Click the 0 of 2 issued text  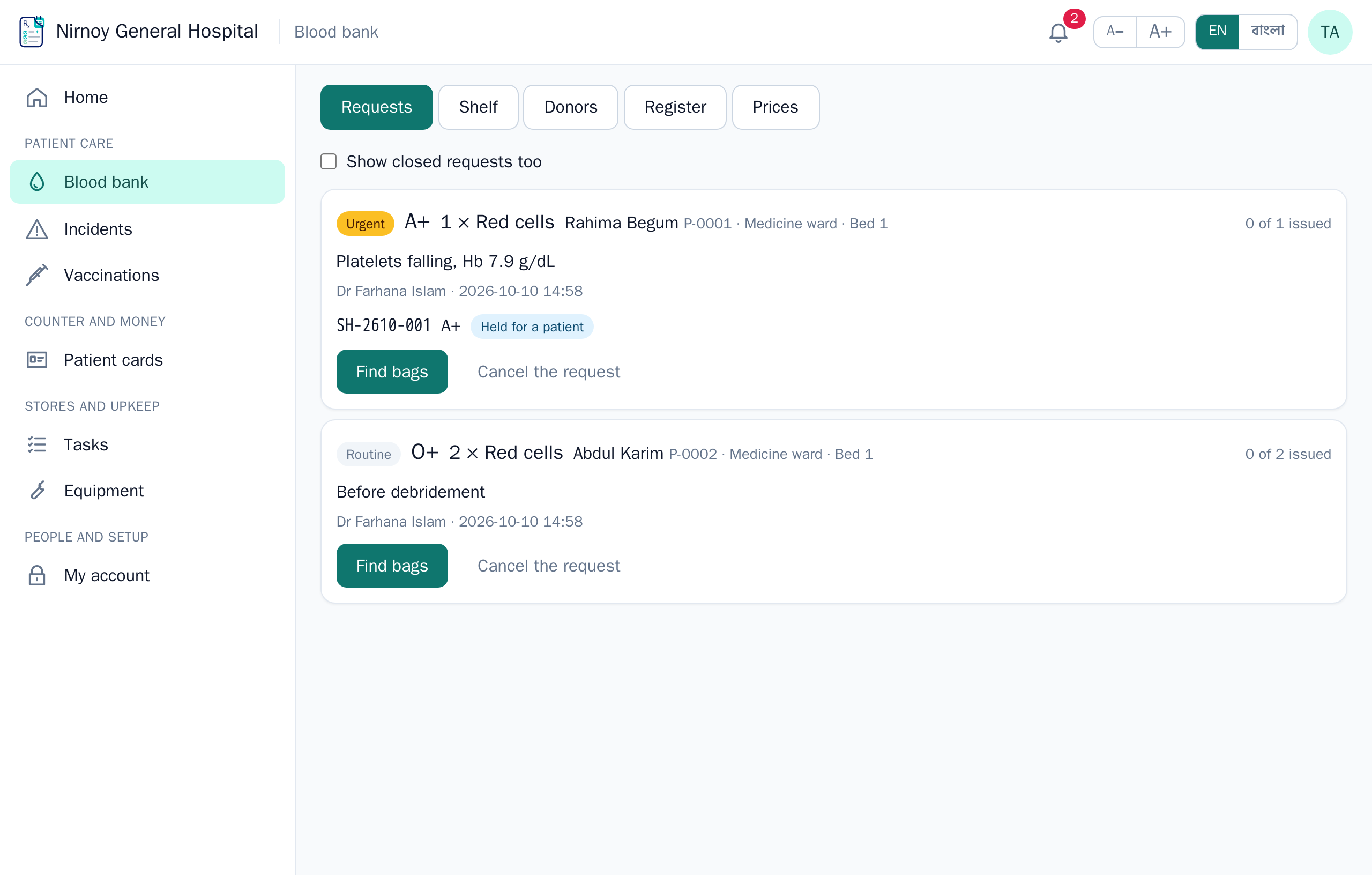pyautogui.click(x=1288, y=454)
